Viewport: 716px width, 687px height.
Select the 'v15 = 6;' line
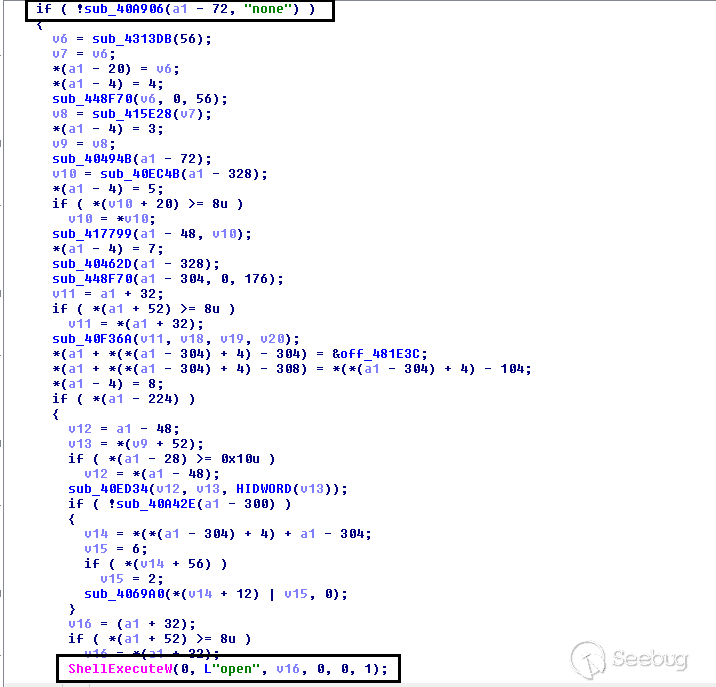coord(116,549)
